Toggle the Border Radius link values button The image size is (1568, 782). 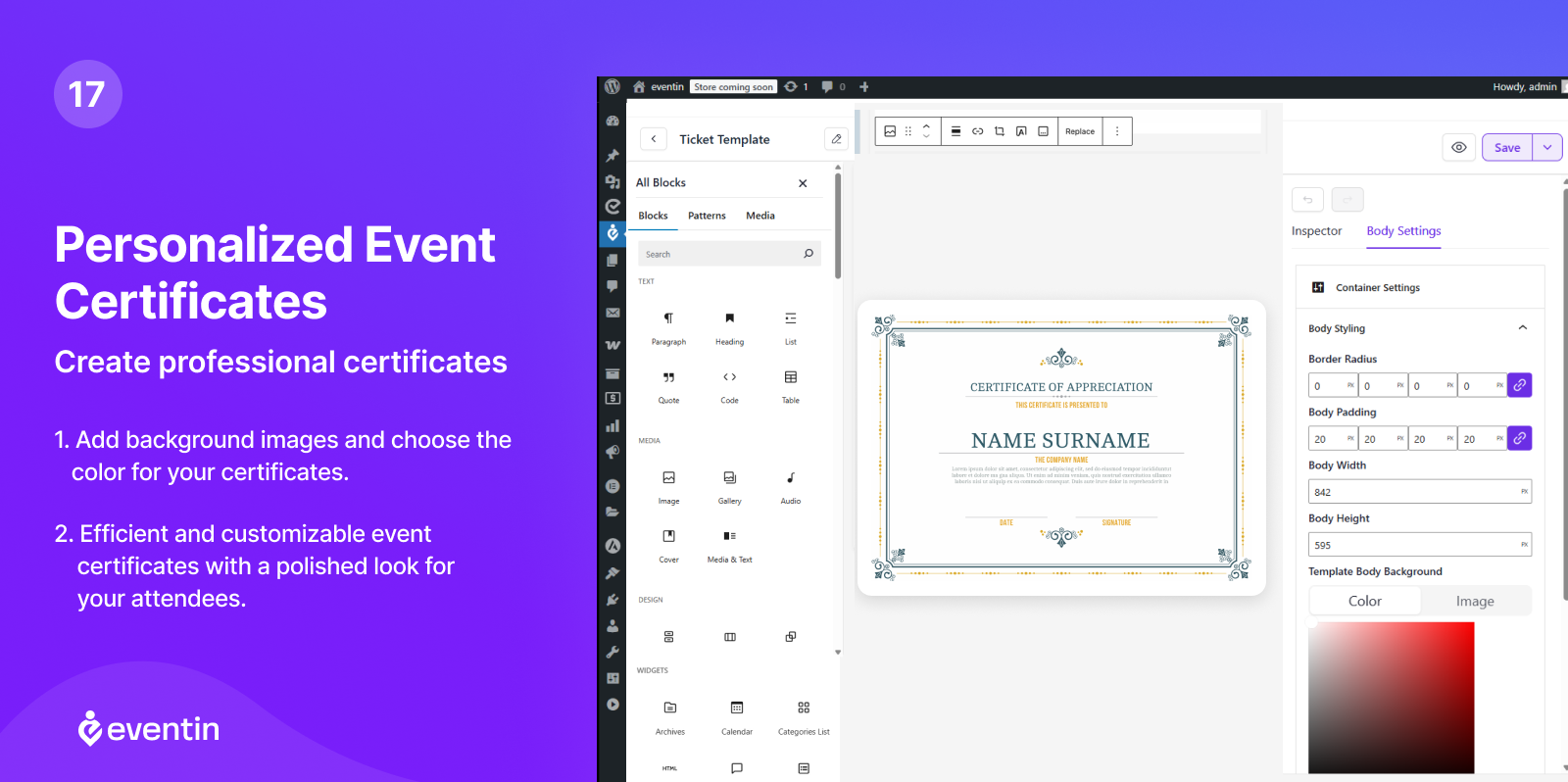1519,385
